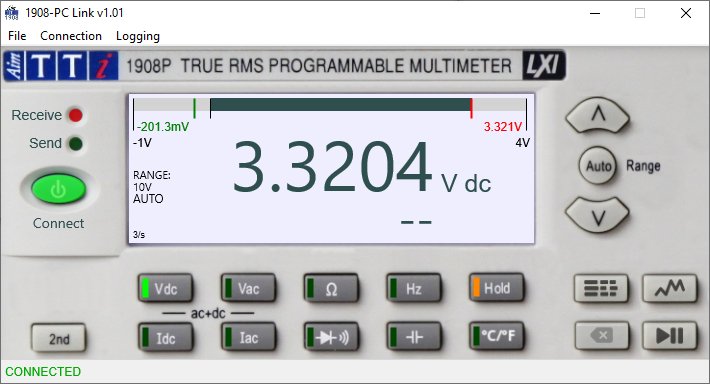
Task: Click the RANGE: 10V AUTO label
Action: pos(152,187)
